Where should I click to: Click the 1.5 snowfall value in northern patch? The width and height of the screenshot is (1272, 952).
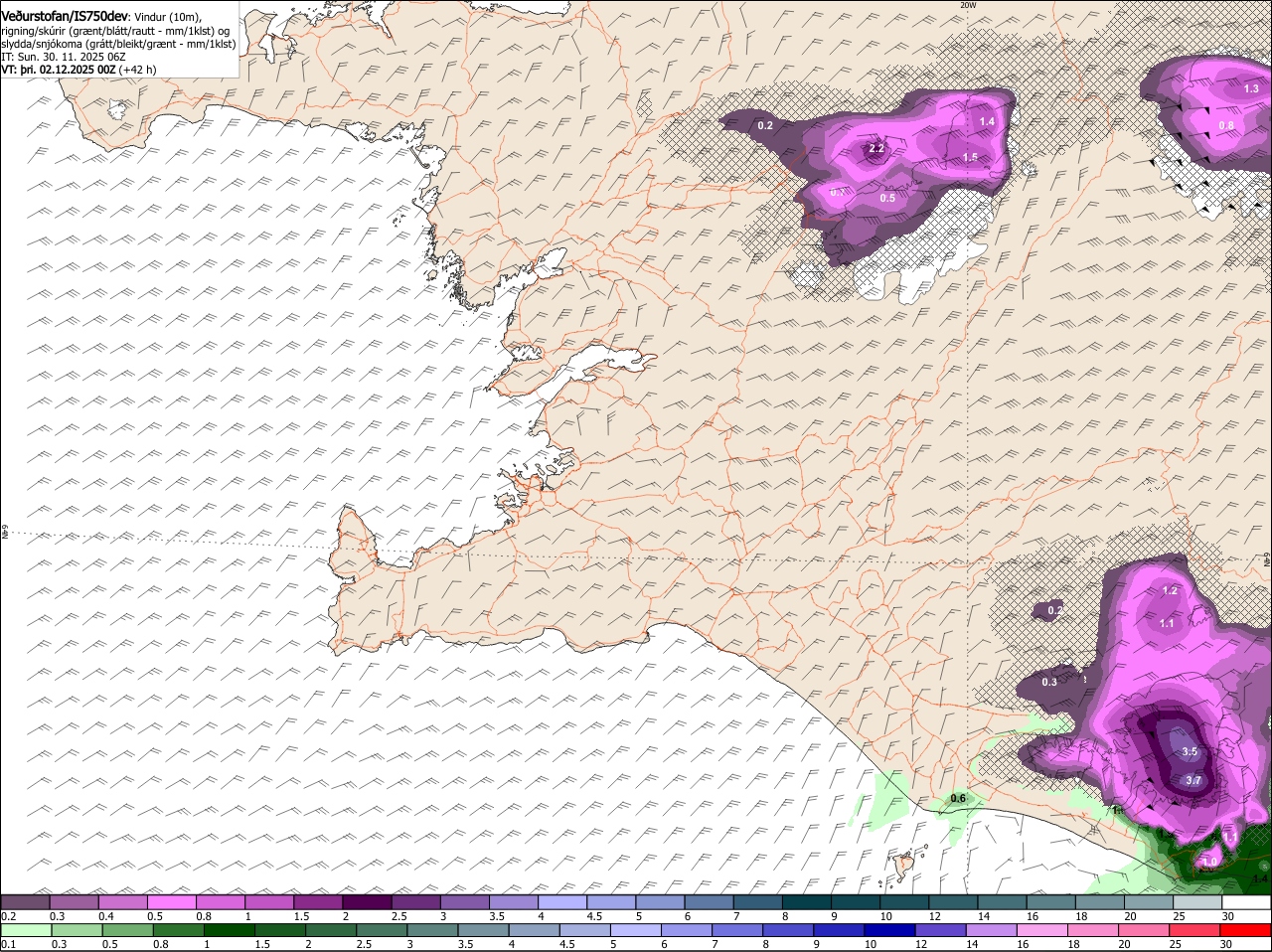[x=970, y=157]
